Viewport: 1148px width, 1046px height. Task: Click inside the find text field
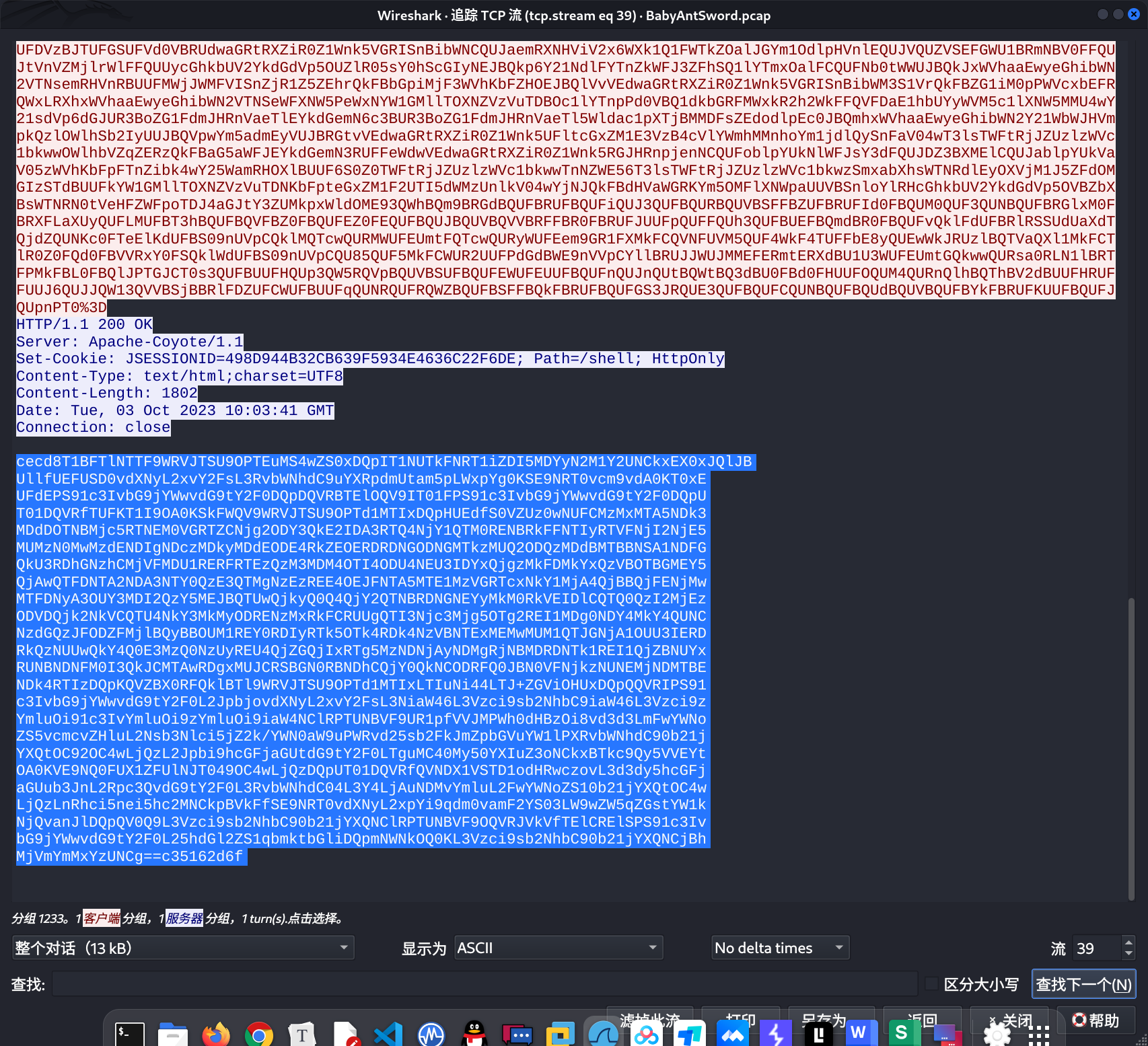pos(485,984)
